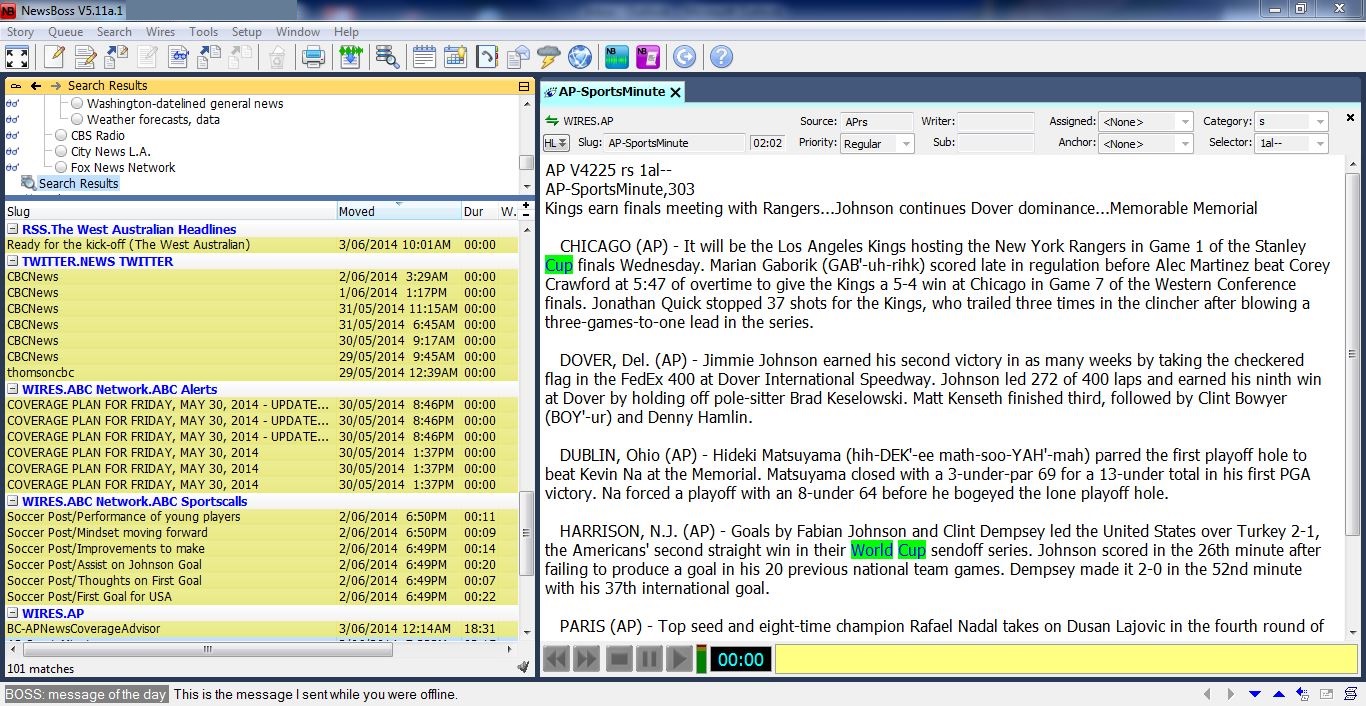The image size is (1366, 706).
Task: Select the Fox News Network radio button
Action: [x=61, y=168]
